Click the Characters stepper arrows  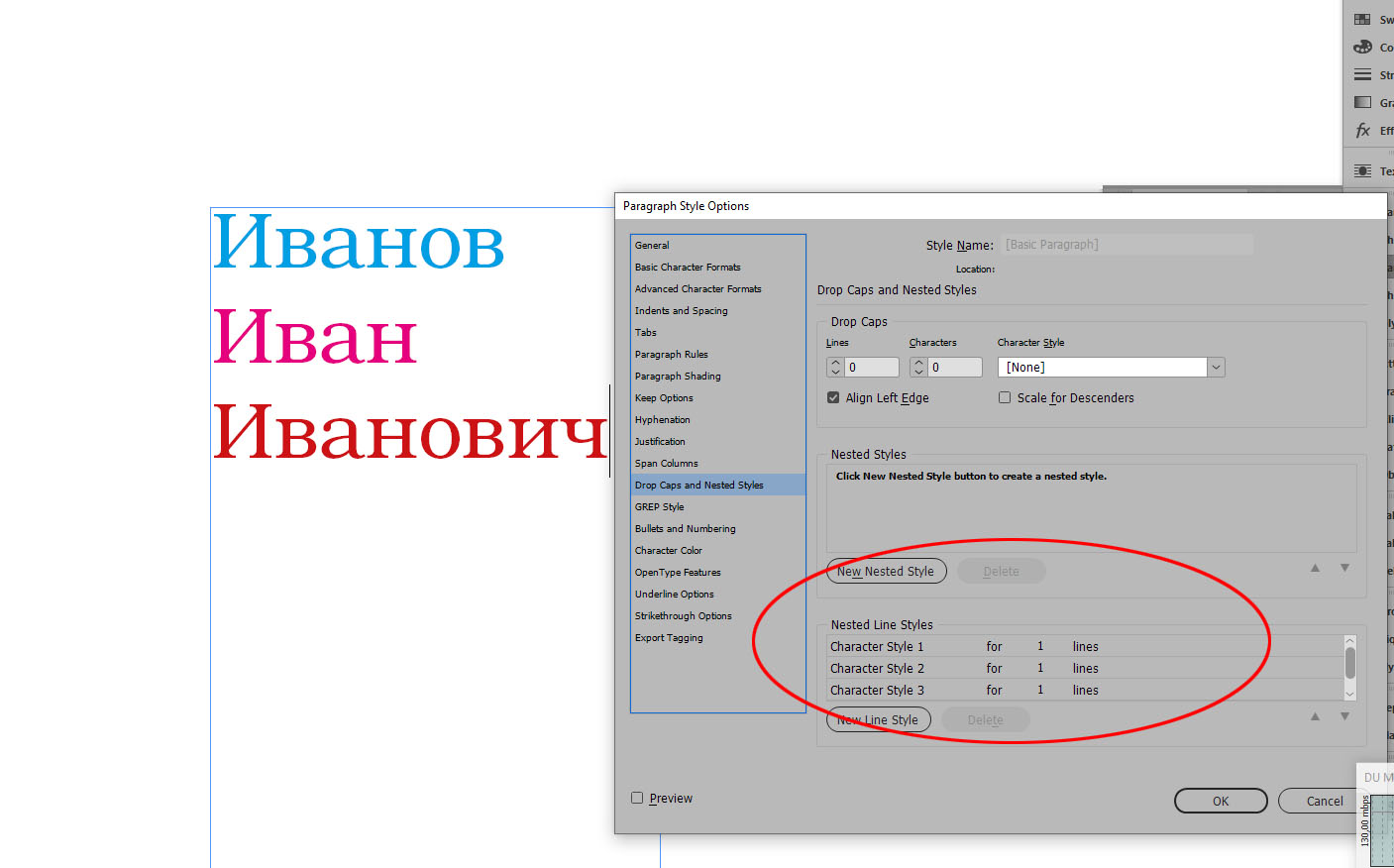[x=918, y=368]
